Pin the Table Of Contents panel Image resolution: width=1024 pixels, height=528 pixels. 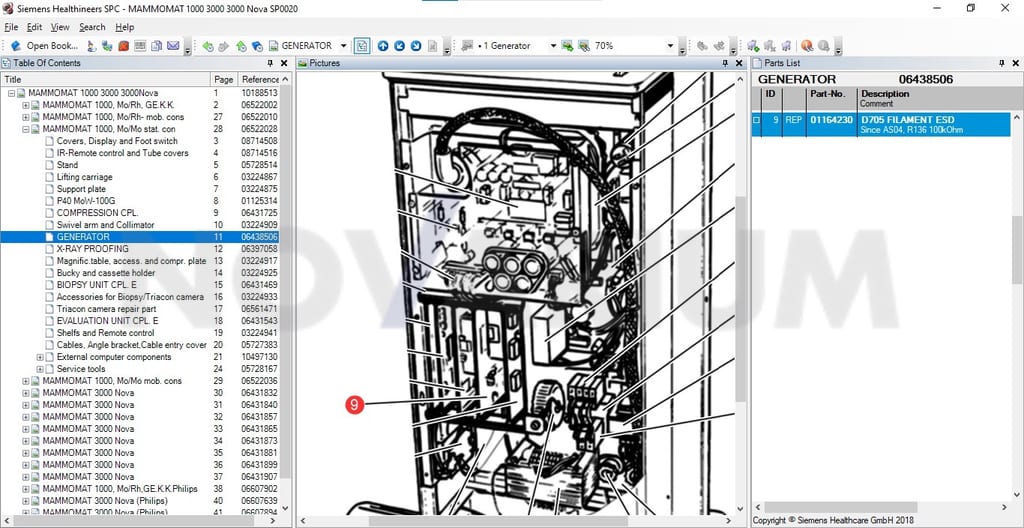pyautogui.click(x=270, y=63)
